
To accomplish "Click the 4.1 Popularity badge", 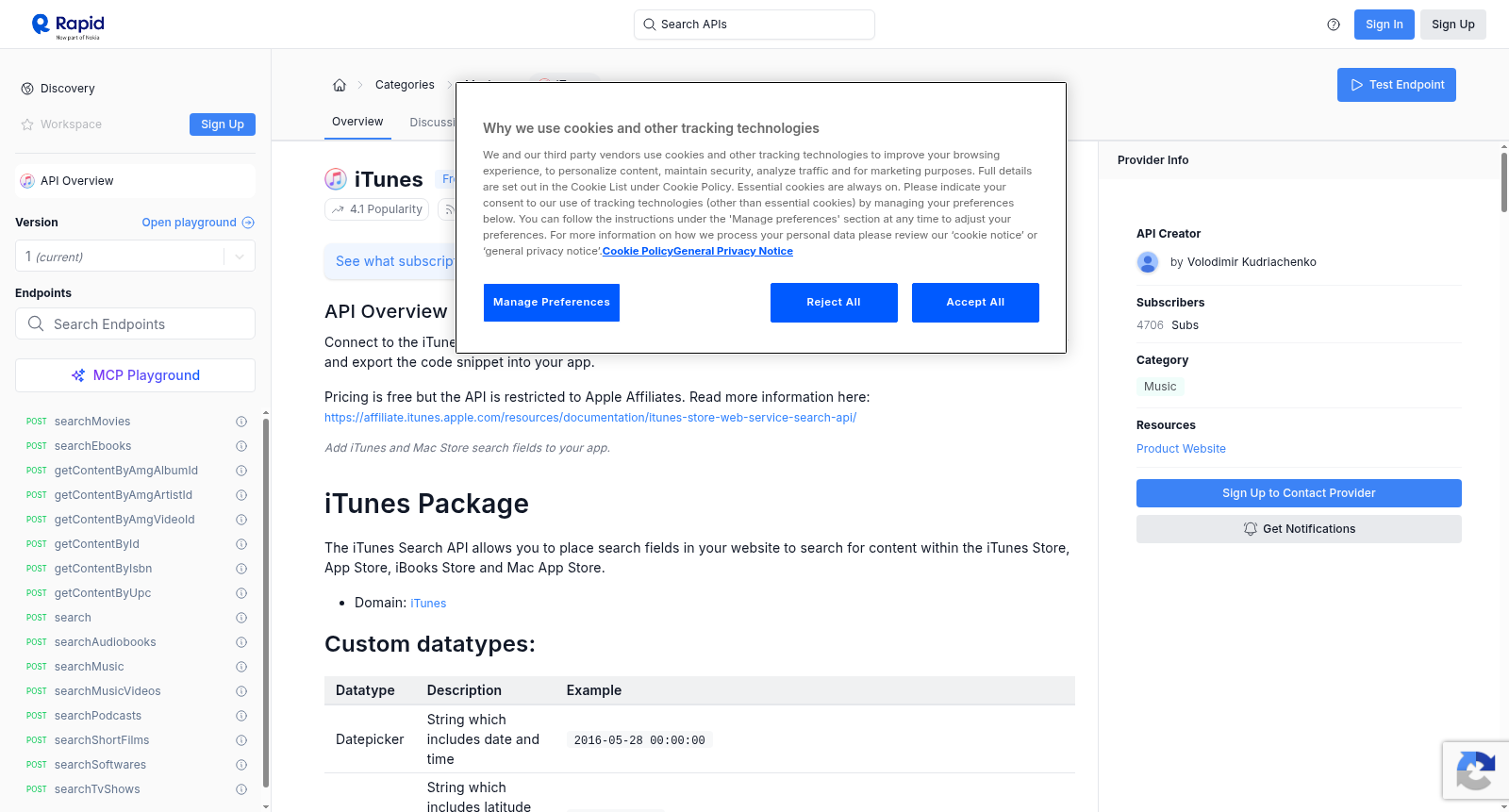I will [377, 209].
